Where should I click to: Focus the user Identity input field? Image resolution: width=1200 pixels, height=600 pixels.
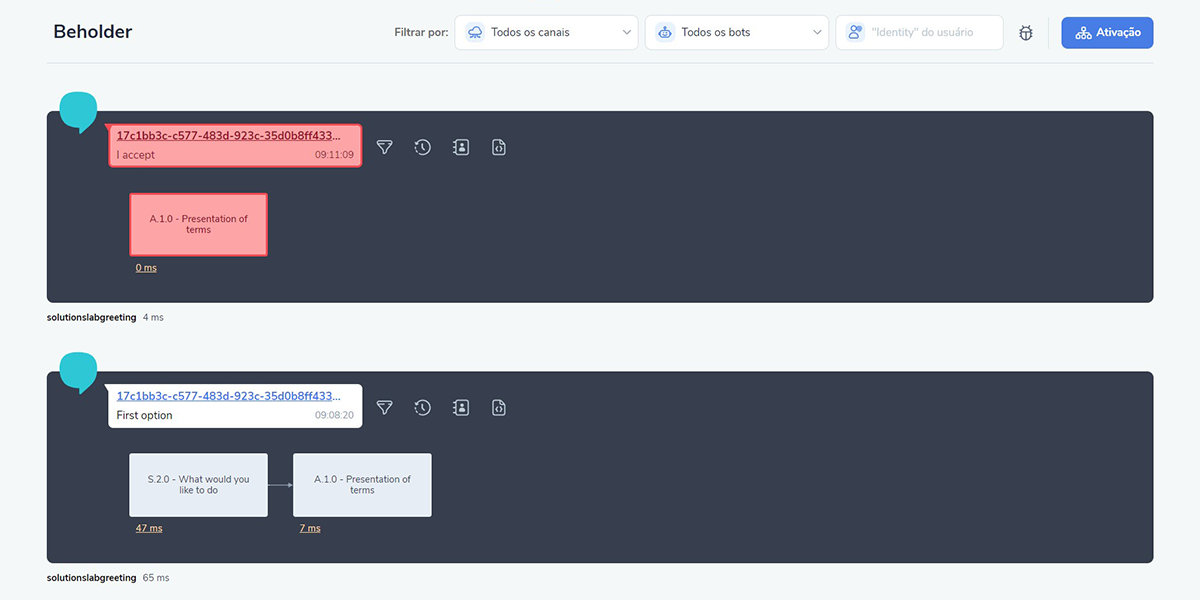pyautogui.click(x=919, y=32)
